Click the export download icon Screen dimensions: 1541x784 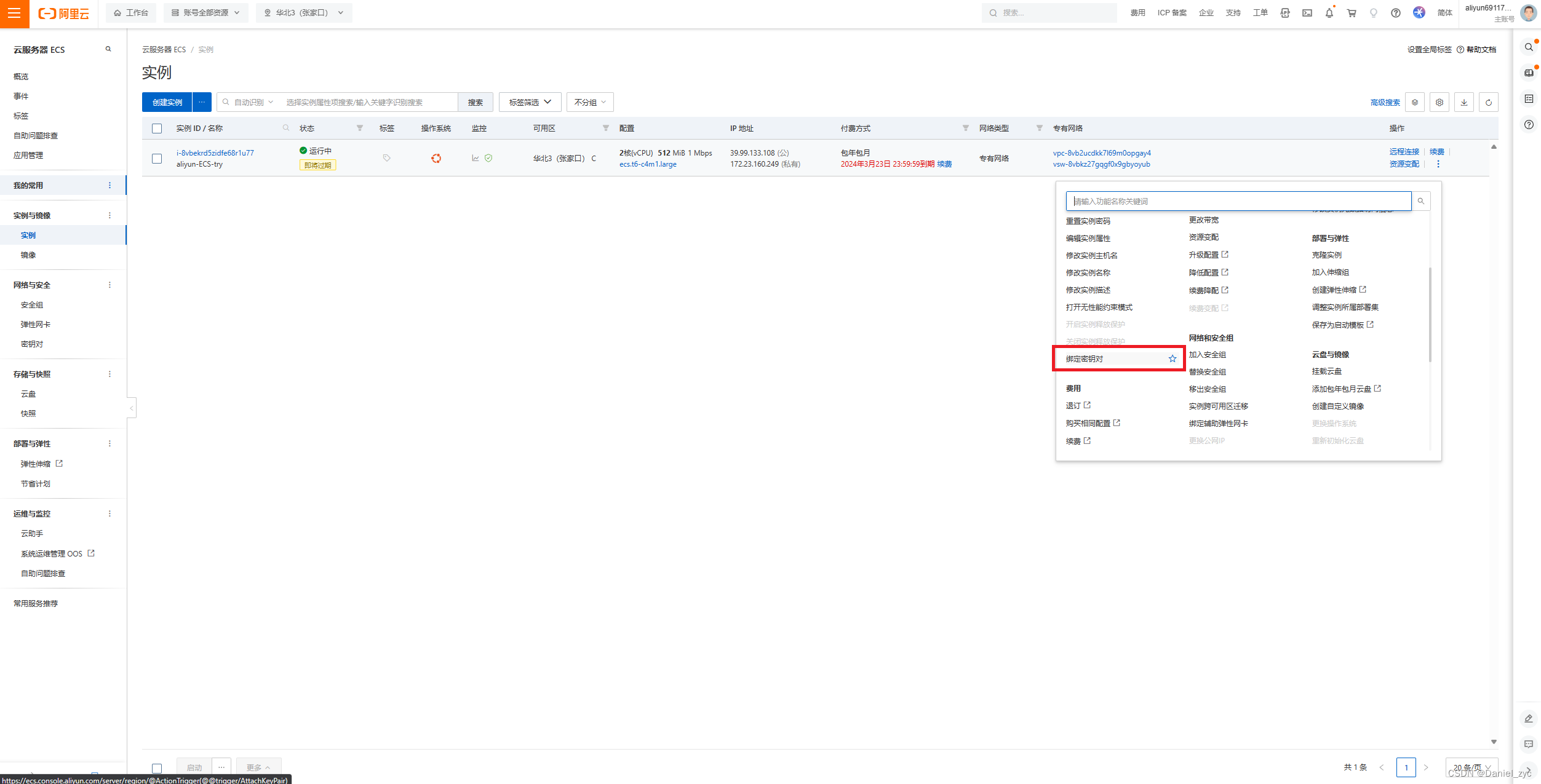[x=1463, y=102]
